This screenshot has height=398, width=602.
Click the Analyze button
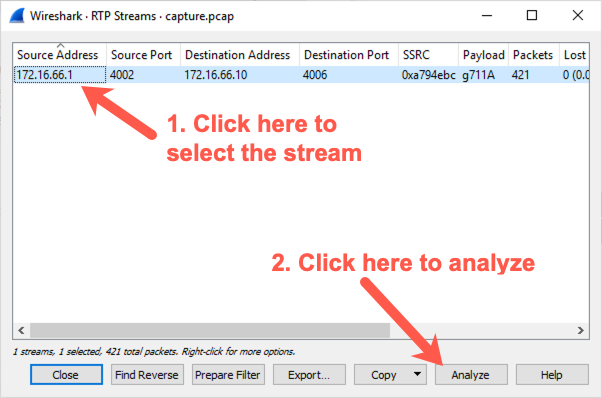(471, 375)
